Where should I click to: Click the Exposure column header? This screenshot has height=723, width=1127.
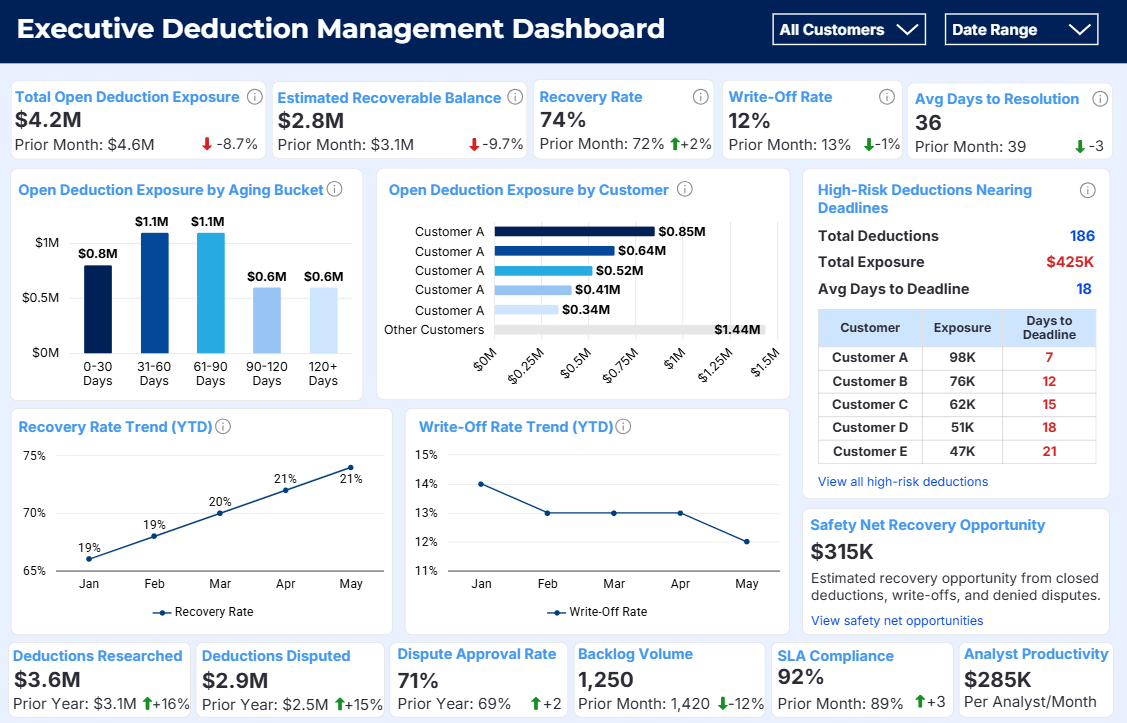pos(962,328)
